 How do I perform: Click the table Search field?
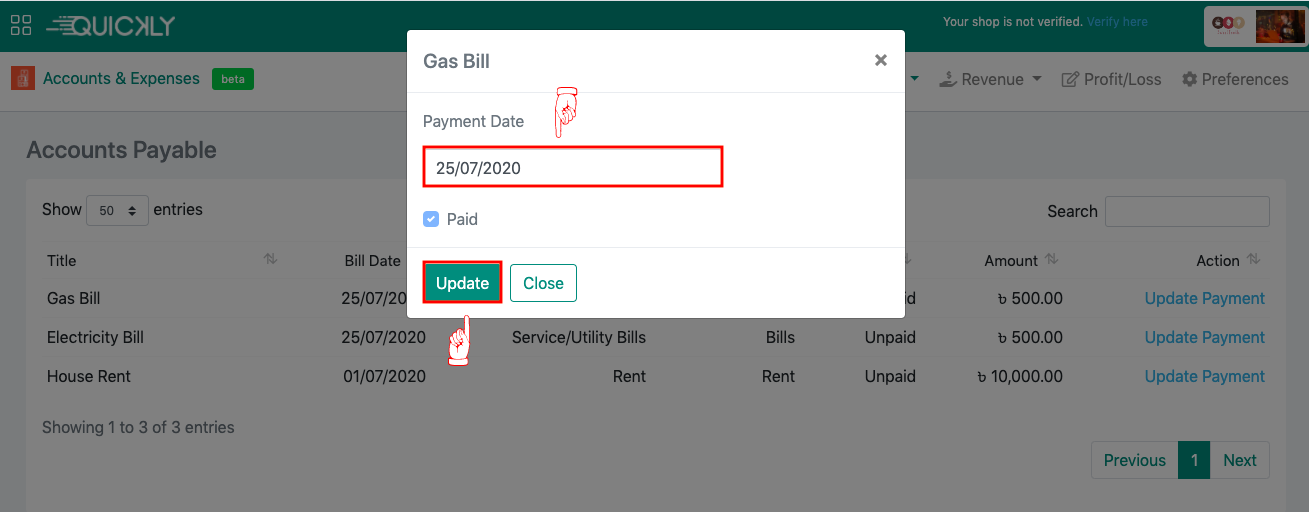[1187, 211]
